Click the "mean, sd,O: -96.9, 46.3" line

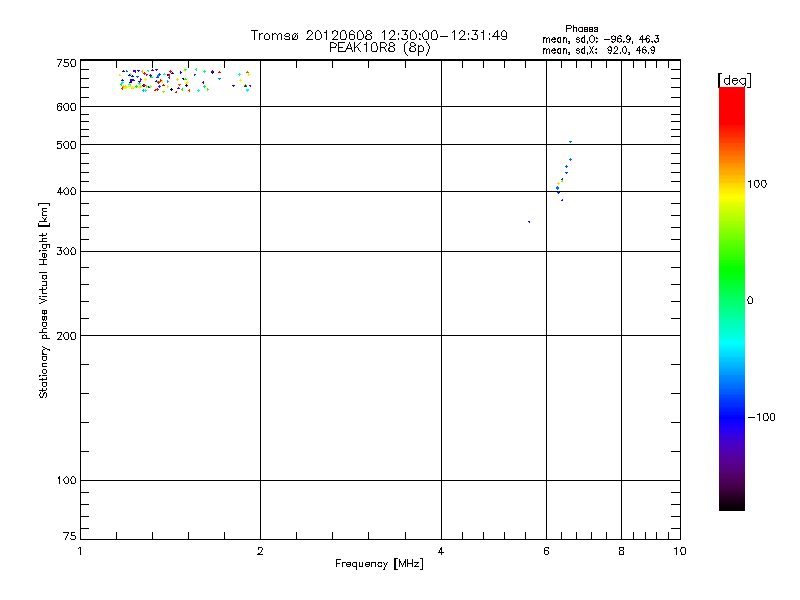tap(601, 39)
